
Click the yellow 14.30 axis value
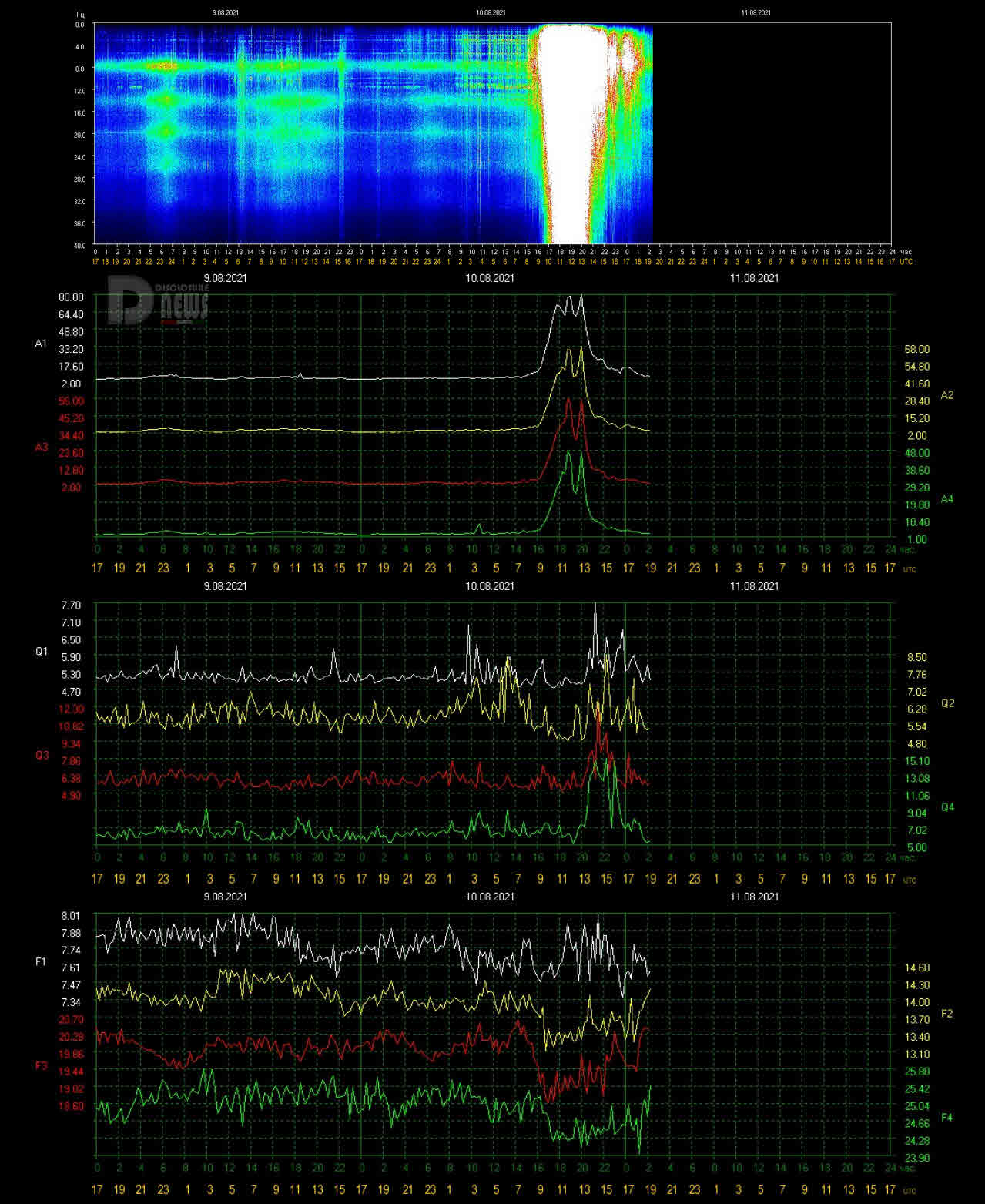click(916, 984)
